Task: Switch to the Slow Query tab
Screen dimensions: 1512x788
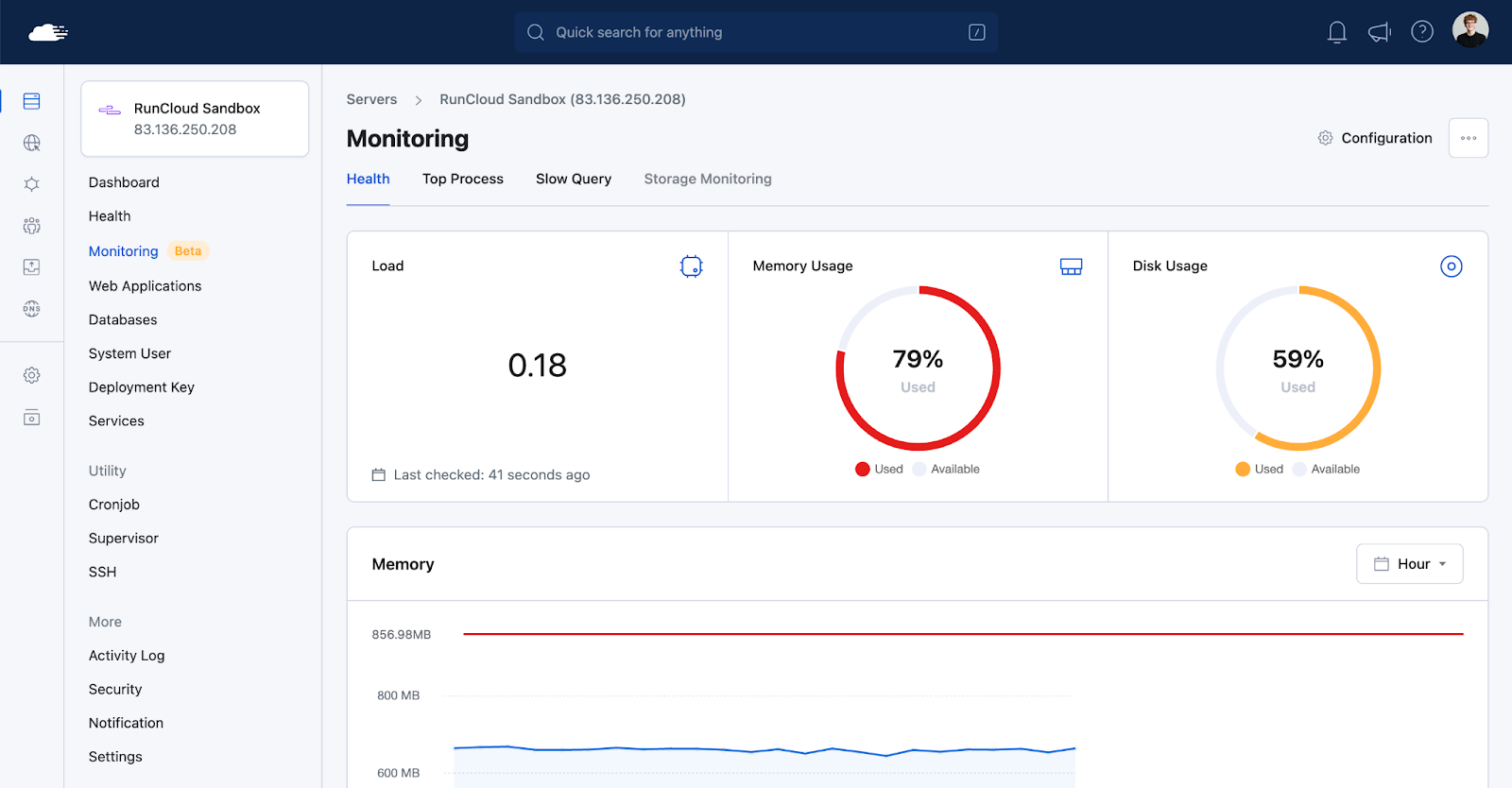Action: click(x=573, y=180)
